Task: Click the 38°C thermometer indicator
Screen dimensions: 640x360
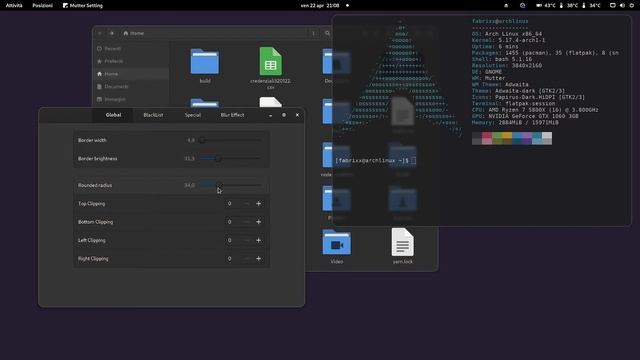Action: tap(569, 5)
